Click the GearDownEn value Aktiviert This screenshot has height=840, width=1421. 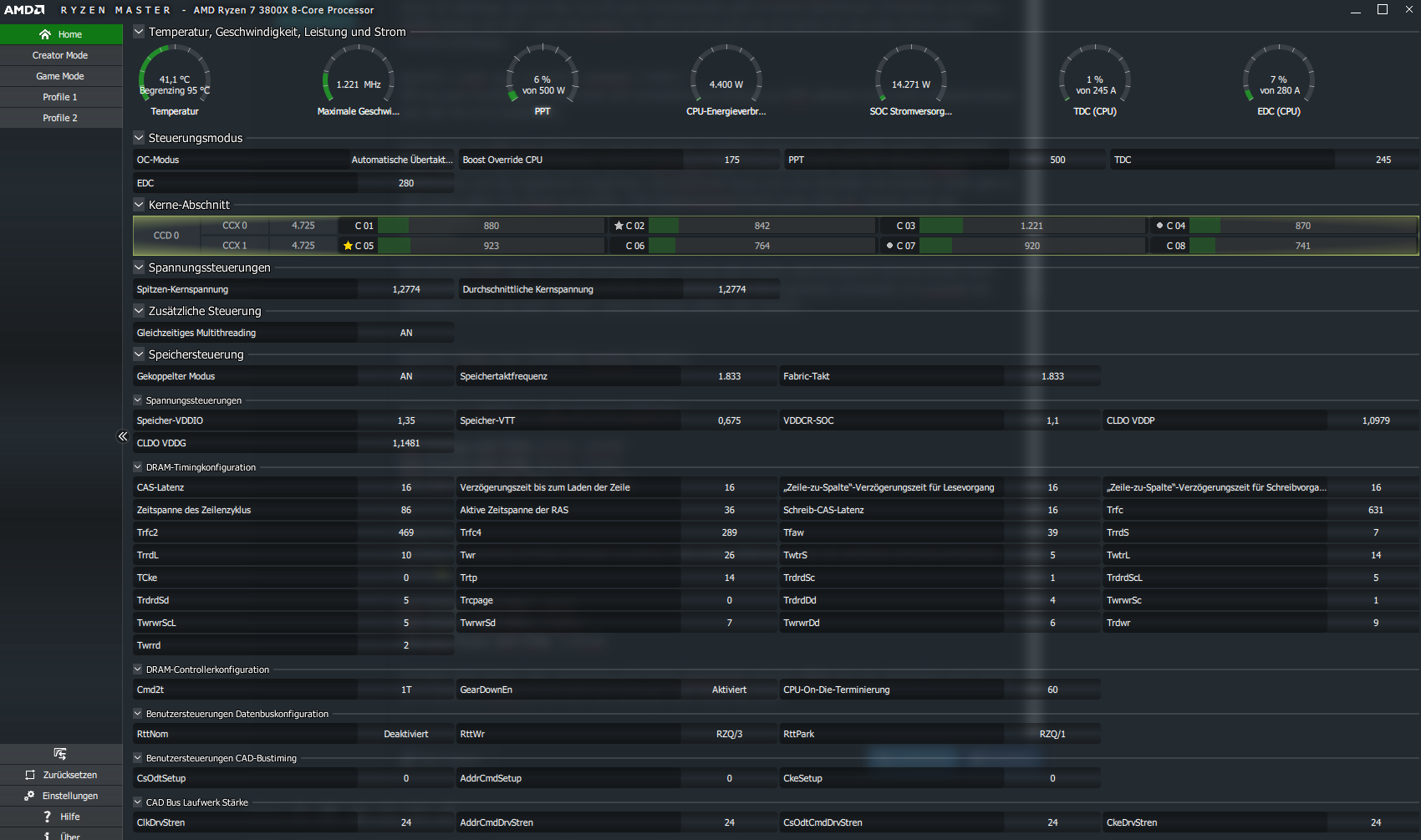tap(730, 690)
